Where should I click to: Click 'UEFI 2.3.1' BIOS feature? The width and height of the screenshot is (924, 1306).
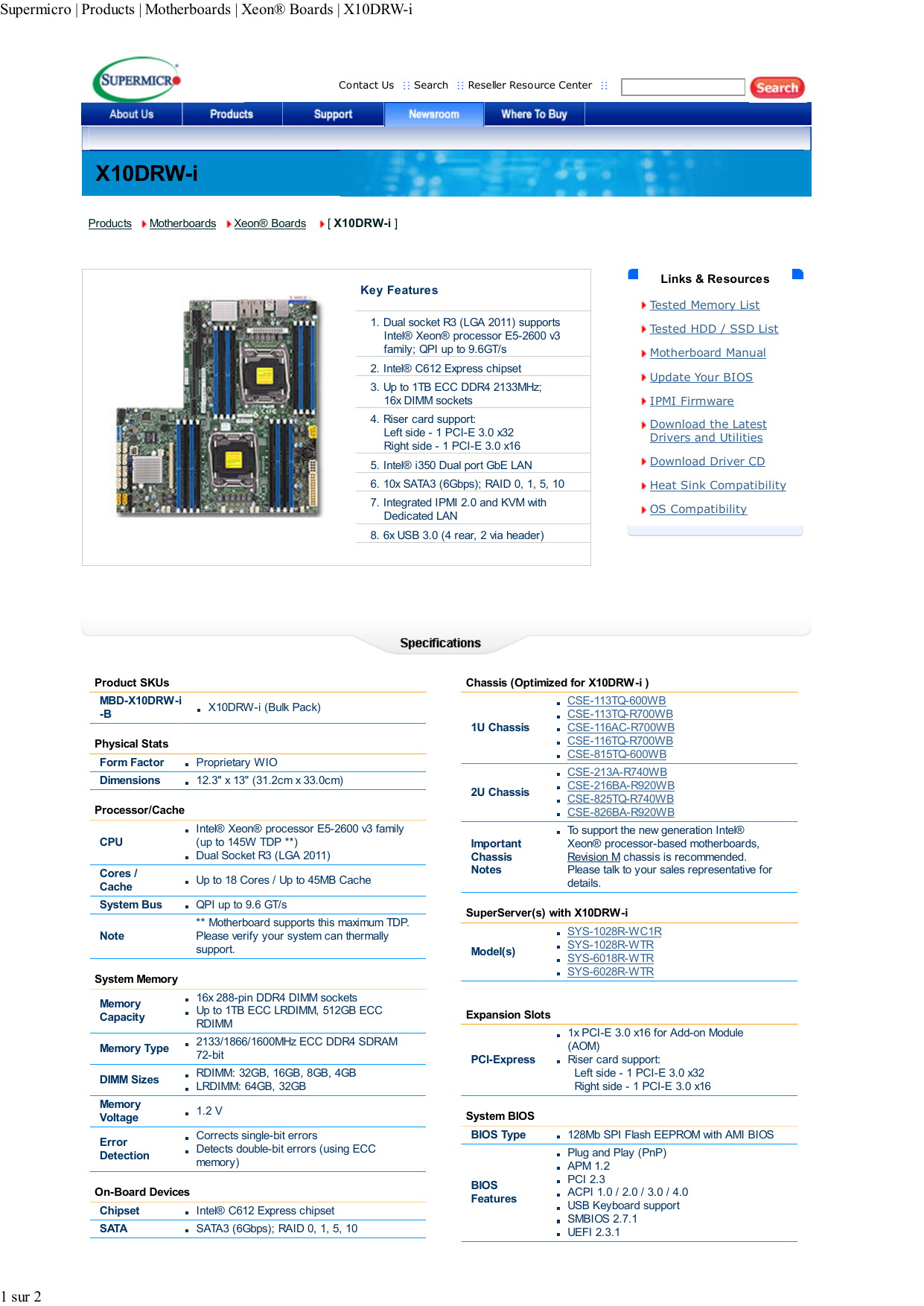click(593, 1232)
